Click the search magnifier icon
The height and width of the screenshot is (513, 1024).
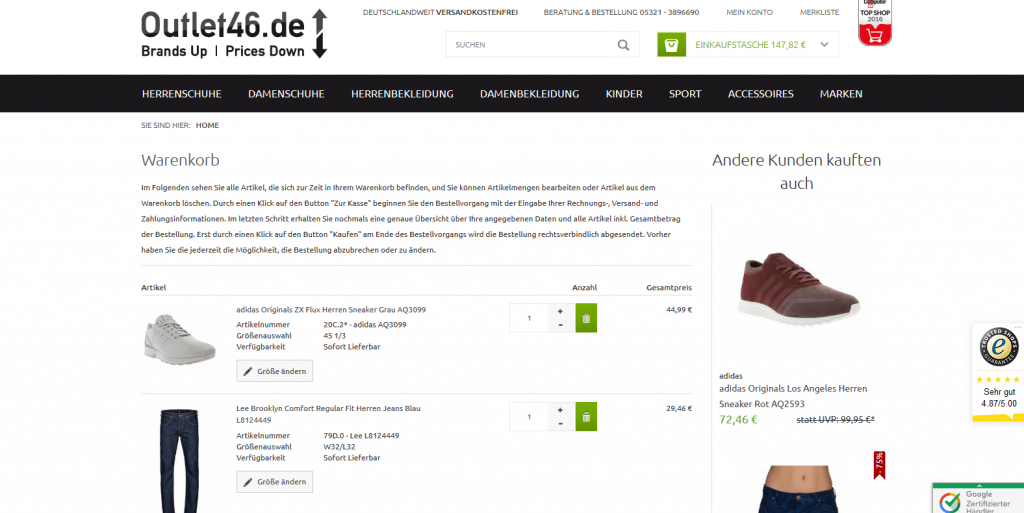623,45
